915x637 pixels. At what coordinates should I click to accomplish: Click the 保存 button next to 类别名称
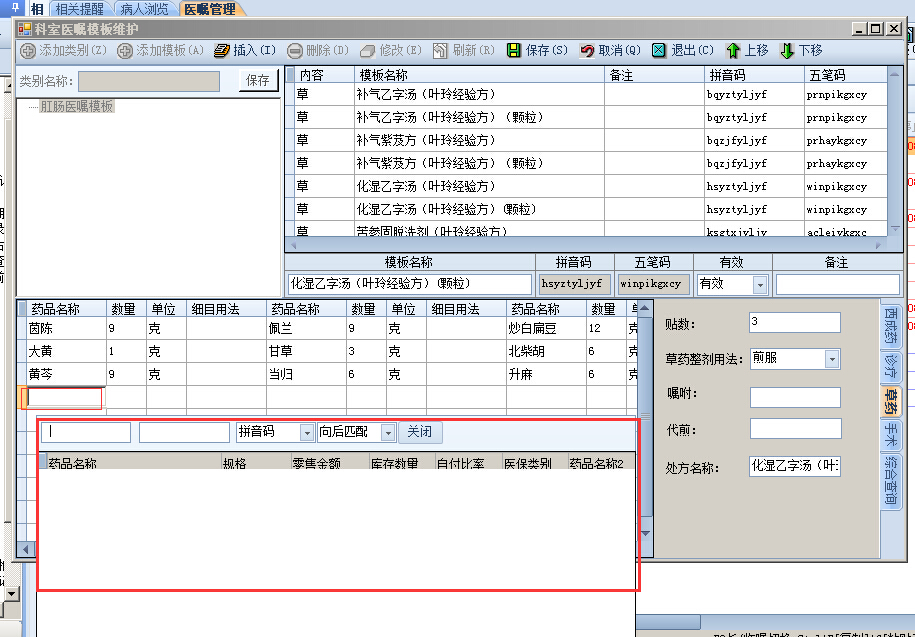[258, 80]
